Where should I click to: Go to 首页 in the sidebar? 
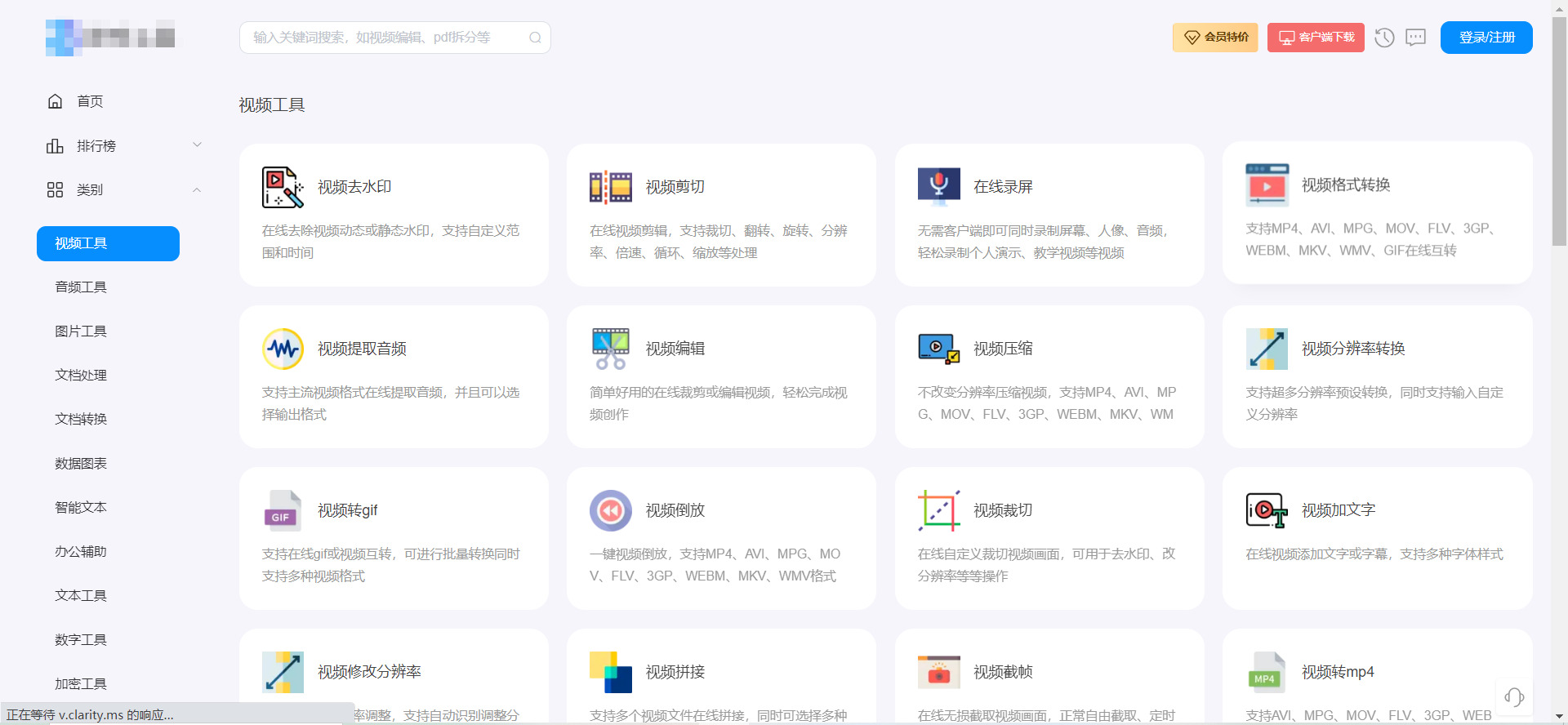(x=90, y=101)
